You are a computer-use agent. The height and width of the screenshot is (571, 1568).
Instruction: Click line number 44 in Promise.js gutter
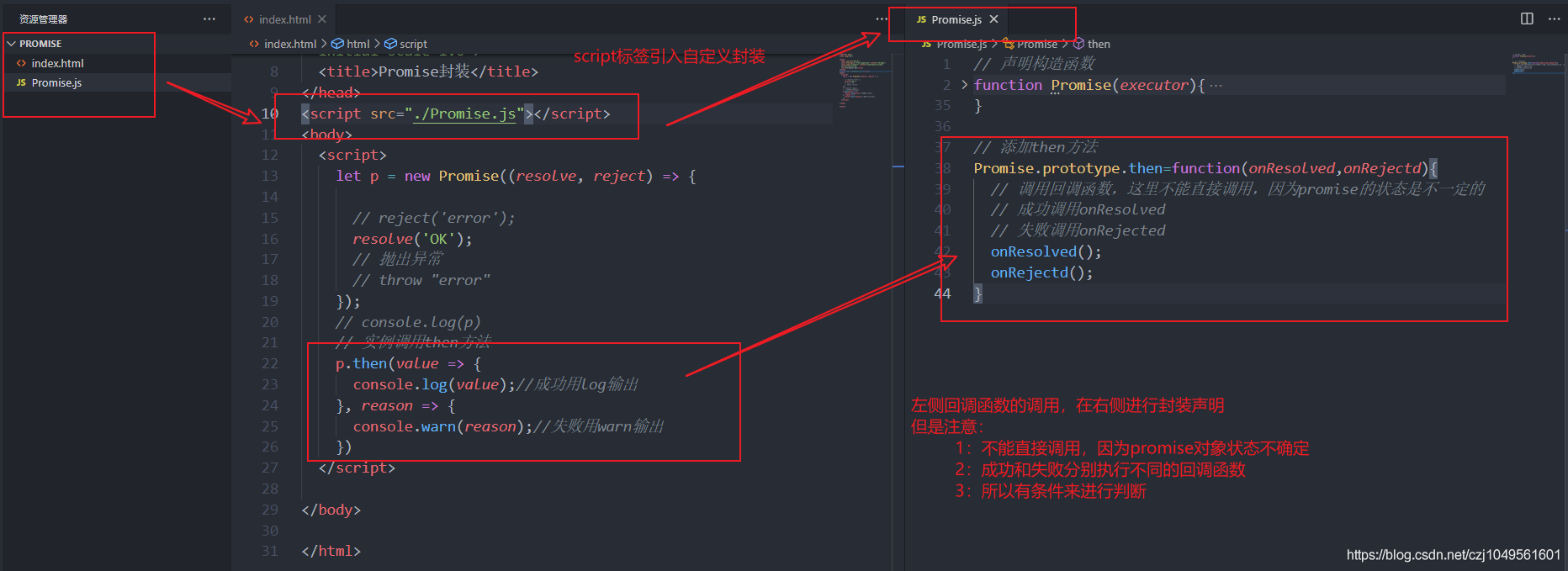point(942,293)
